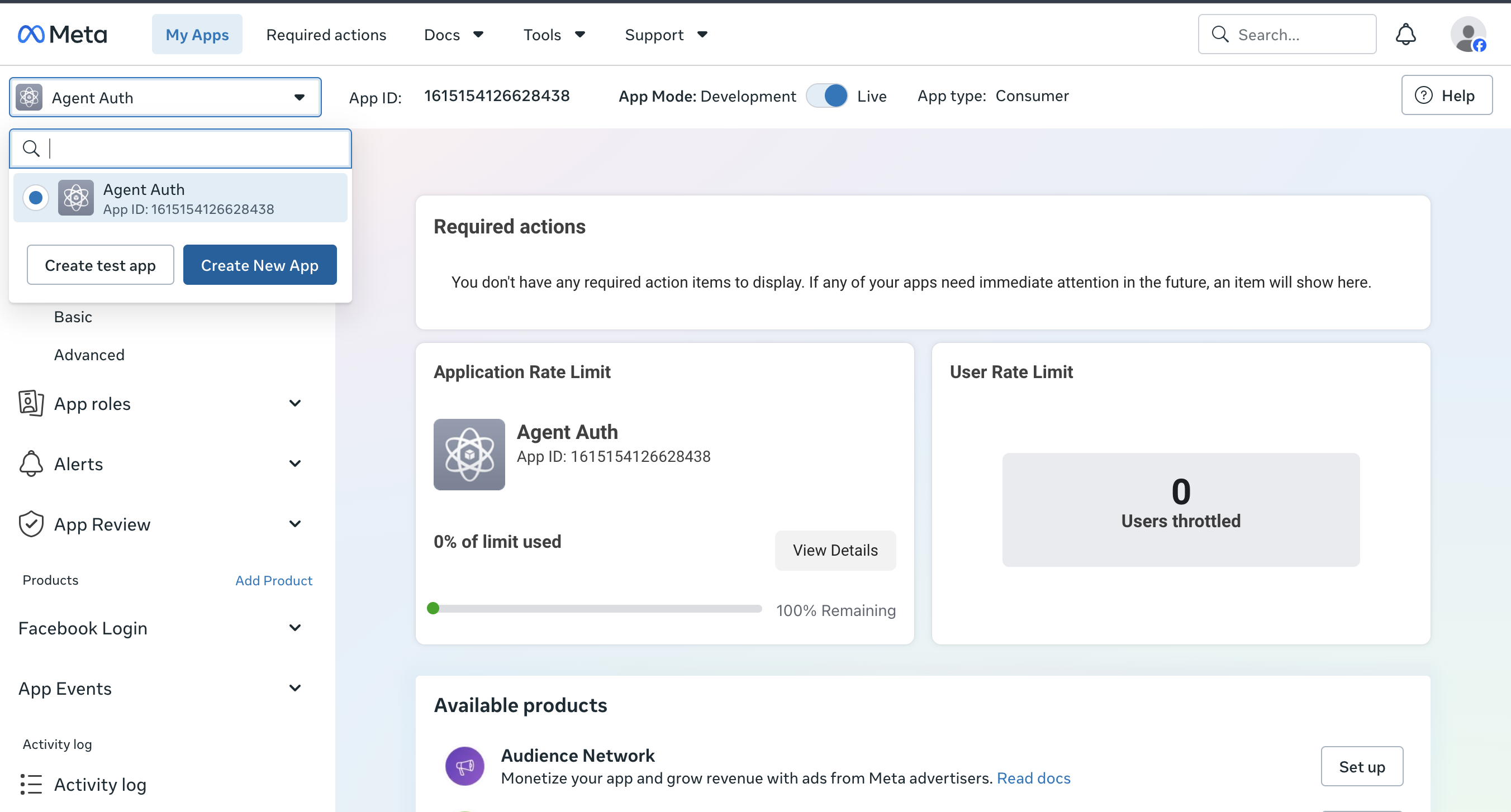Open Advanced settings
Viewport: 1511px width, 812px height.
tap(89, 355)
